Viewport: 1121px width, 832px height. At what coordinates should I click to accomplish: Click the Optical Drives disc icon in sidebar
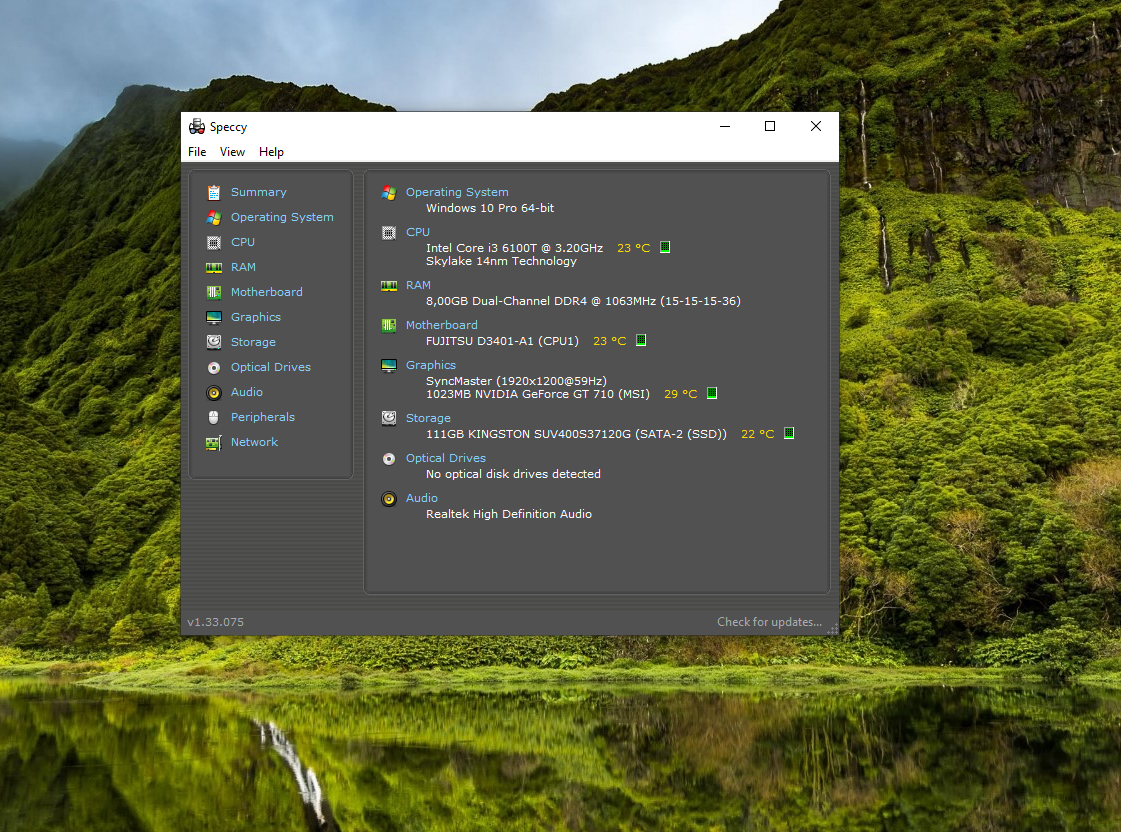(214, 367)
